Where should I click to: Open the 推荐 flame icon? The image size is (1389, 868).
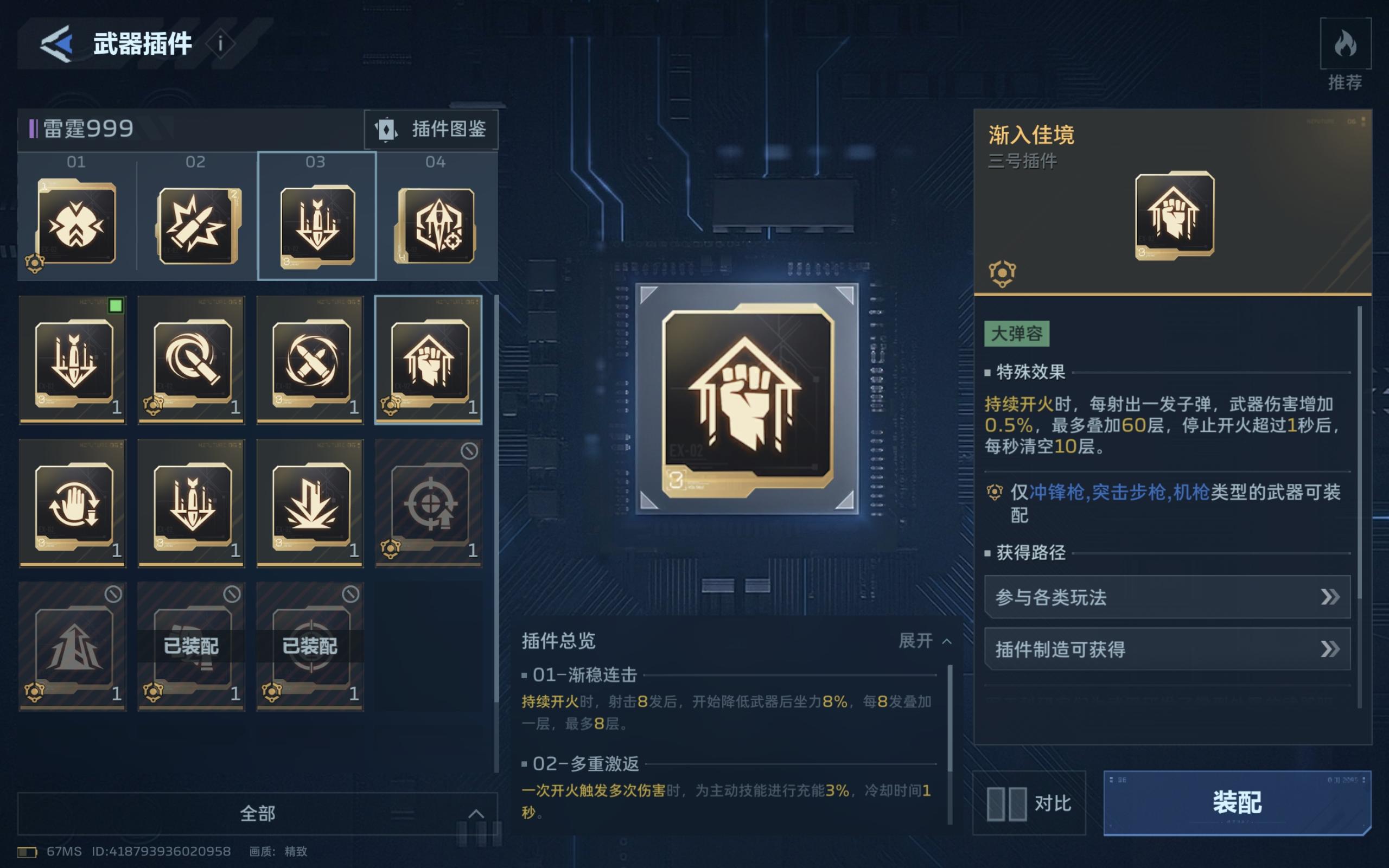point(1345,43)
